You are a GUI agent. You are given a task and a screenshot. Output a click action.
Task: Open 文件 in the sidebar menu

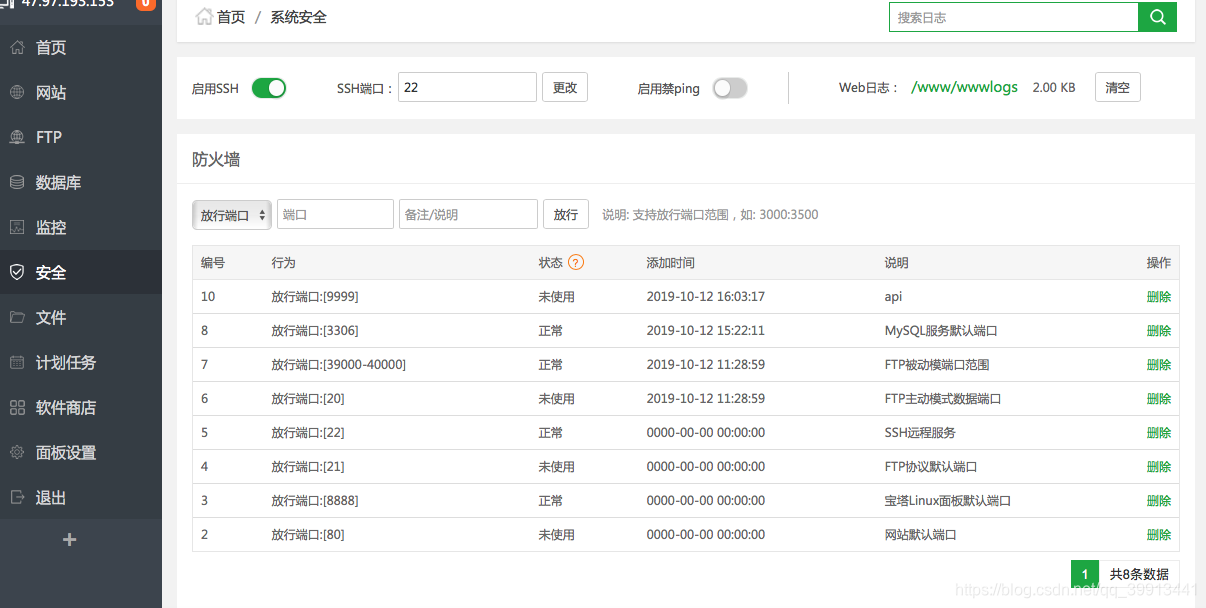(51, 317)
